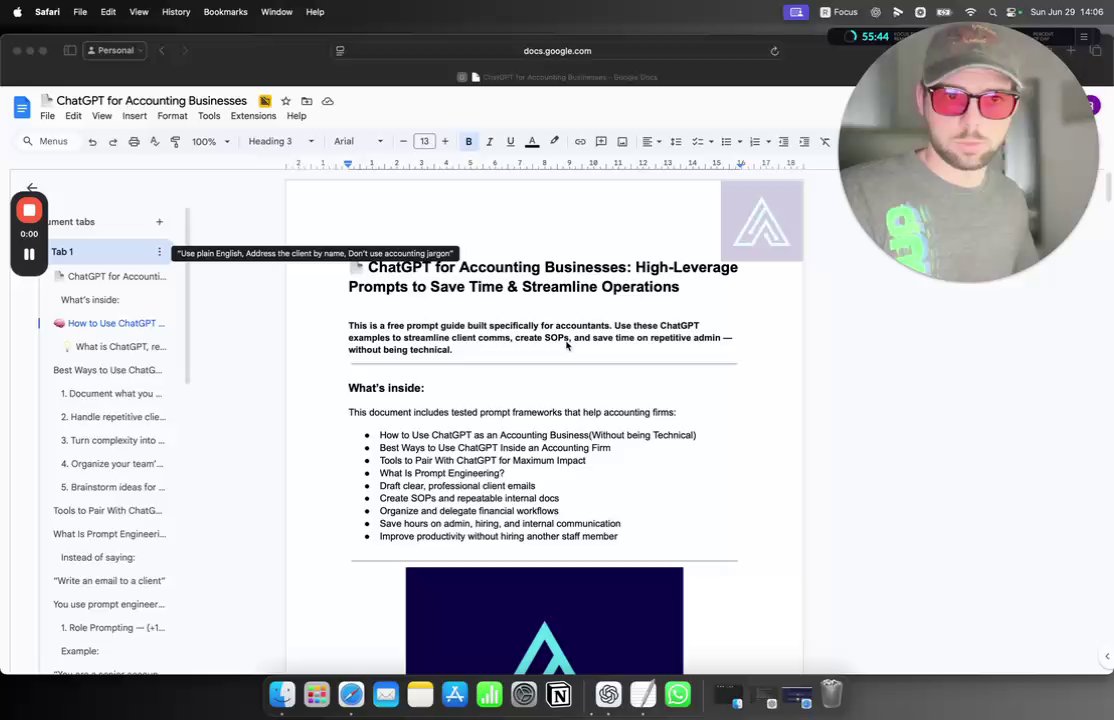Toggle underline formatting
This screenshot has height=720, width=1114.
point(510,141)
